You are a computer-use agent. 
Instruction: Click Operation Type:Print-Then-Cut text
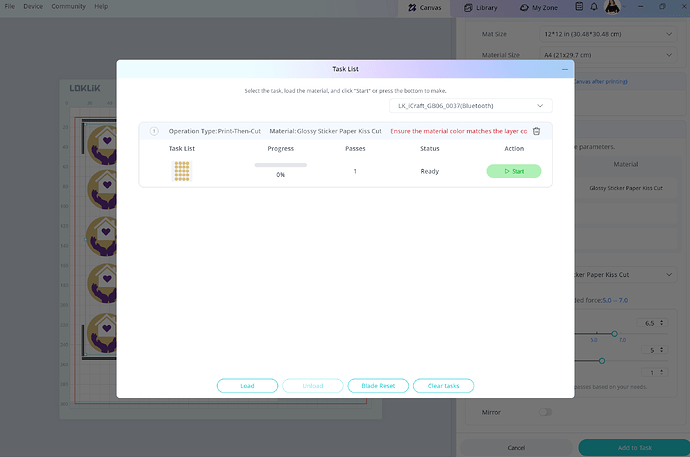point(215,131)
